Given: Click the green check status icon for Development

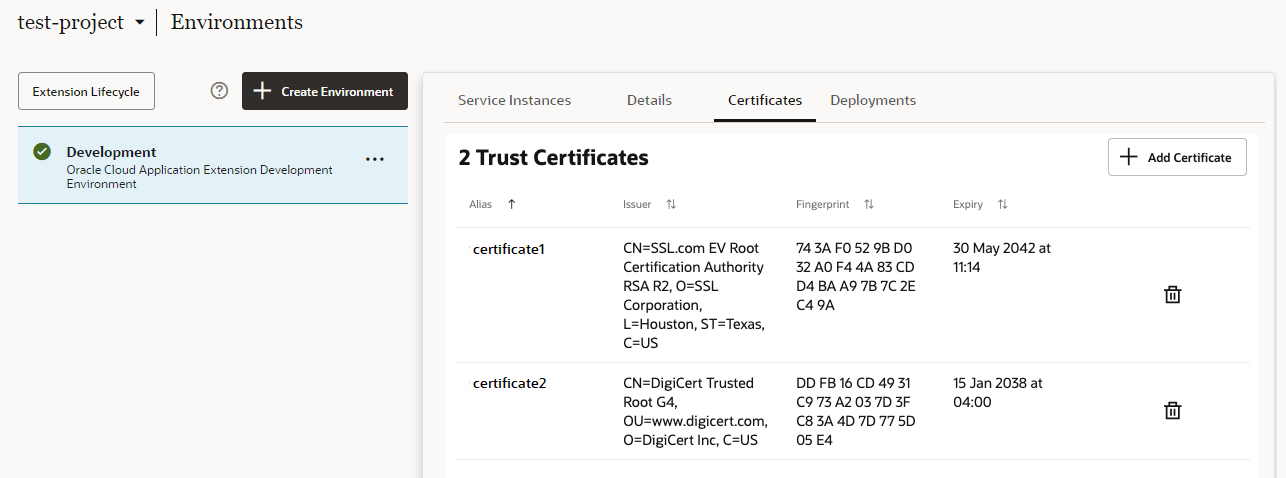Looking at the screenshot, I should tap(42, 152).
